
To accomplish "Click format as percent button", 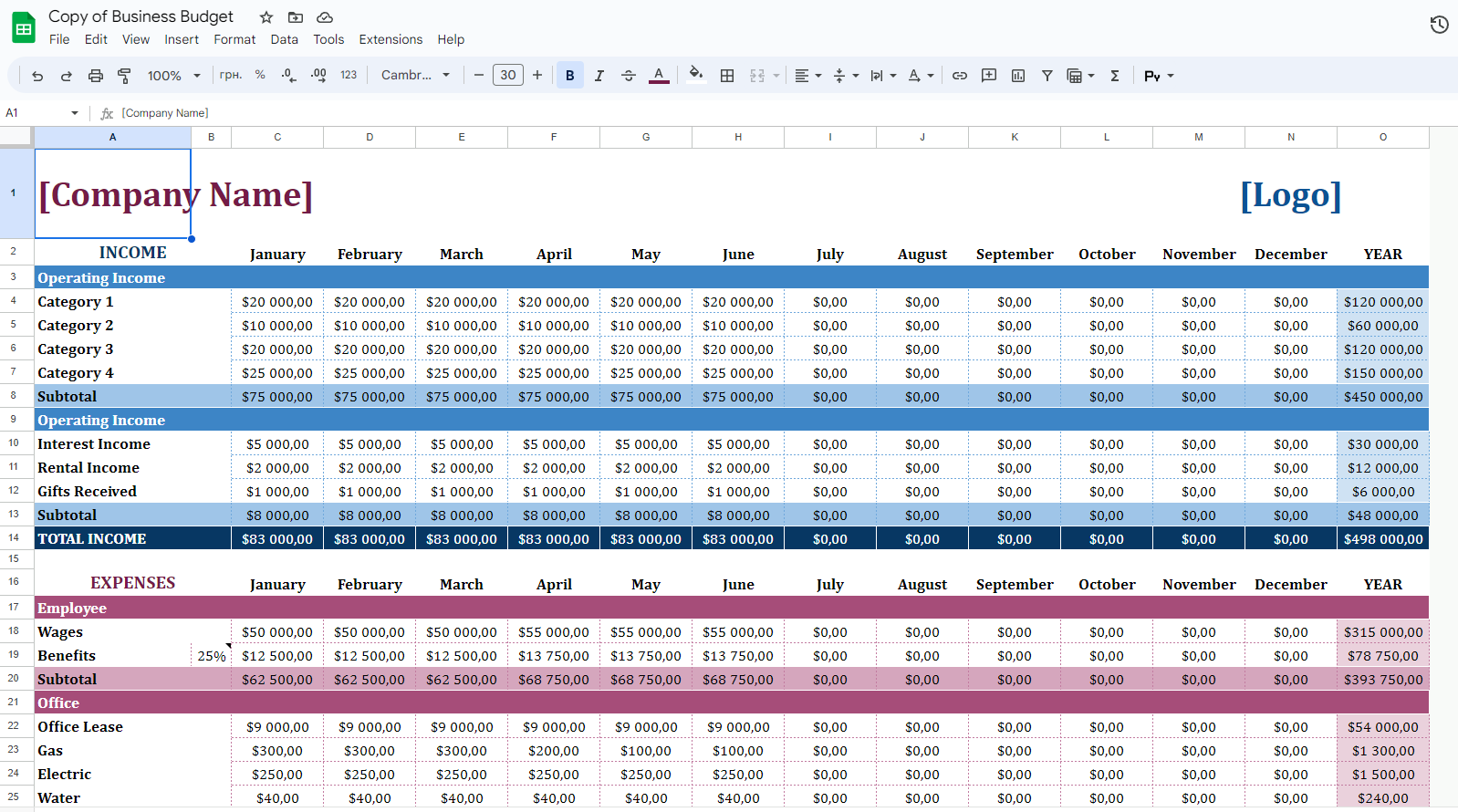I will [x=260, y=76].
